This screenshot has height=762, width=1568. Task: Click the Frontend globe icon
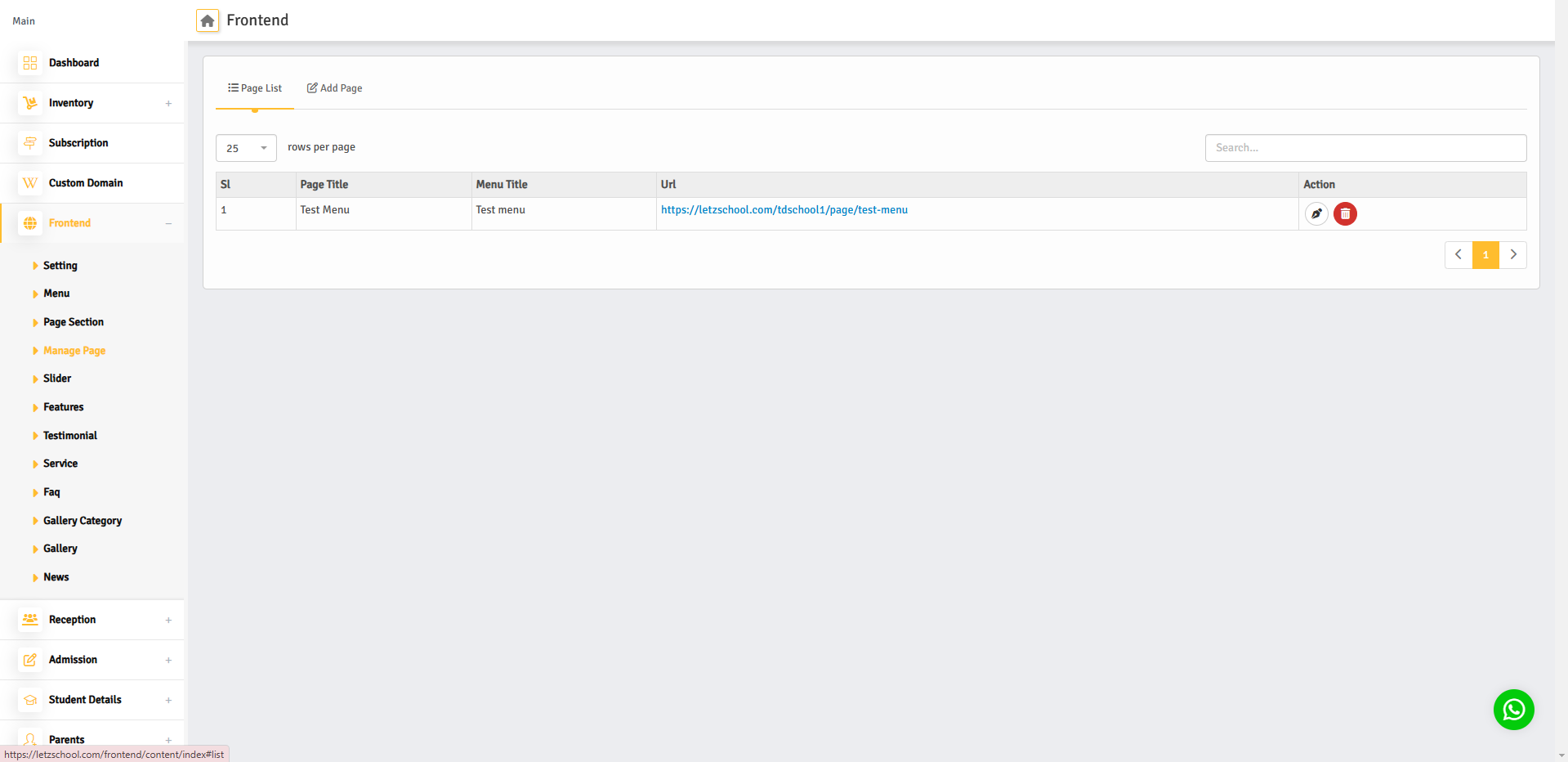tap(30, 223)
